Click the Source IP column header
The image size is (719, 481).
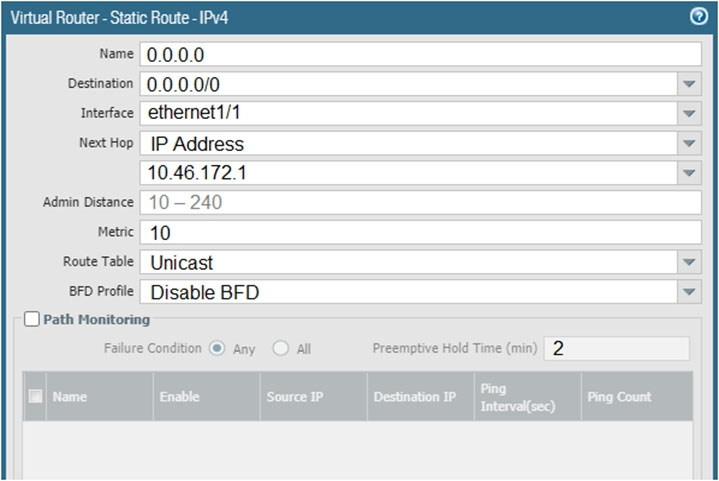[x=314, y=396]
